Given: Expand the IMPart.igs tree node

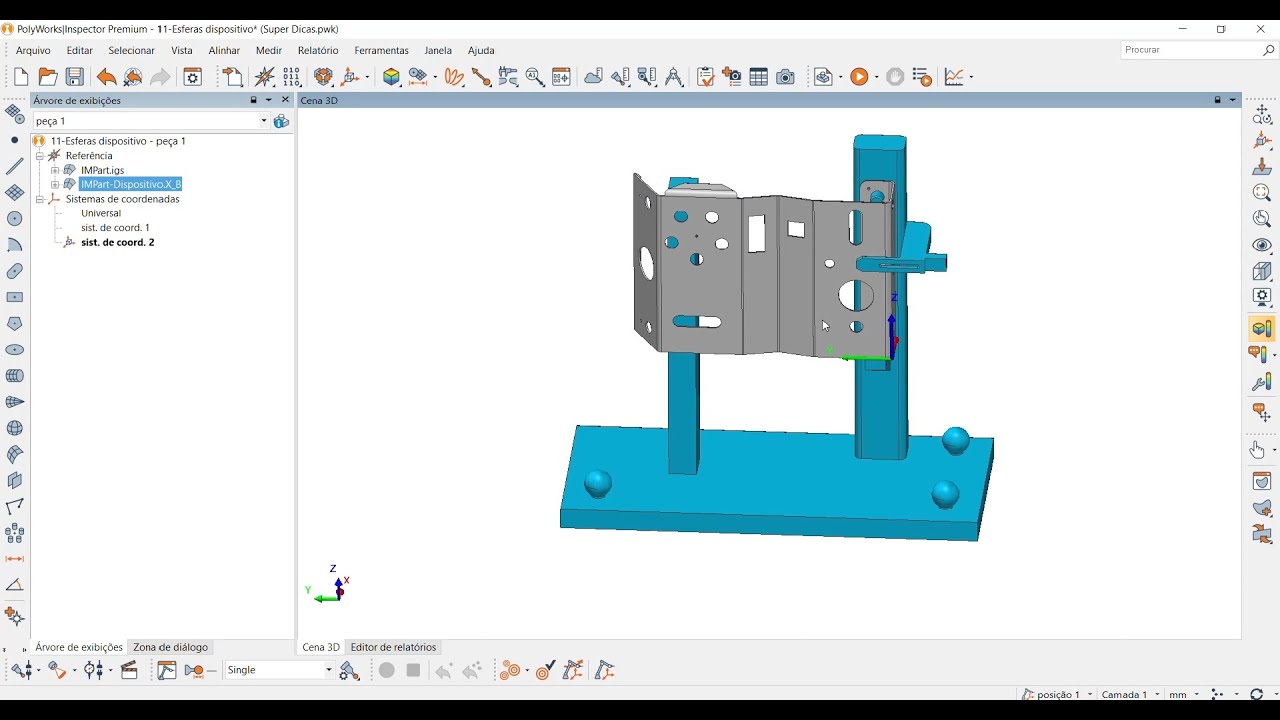Looking at the screenshot, I should 56,170.
